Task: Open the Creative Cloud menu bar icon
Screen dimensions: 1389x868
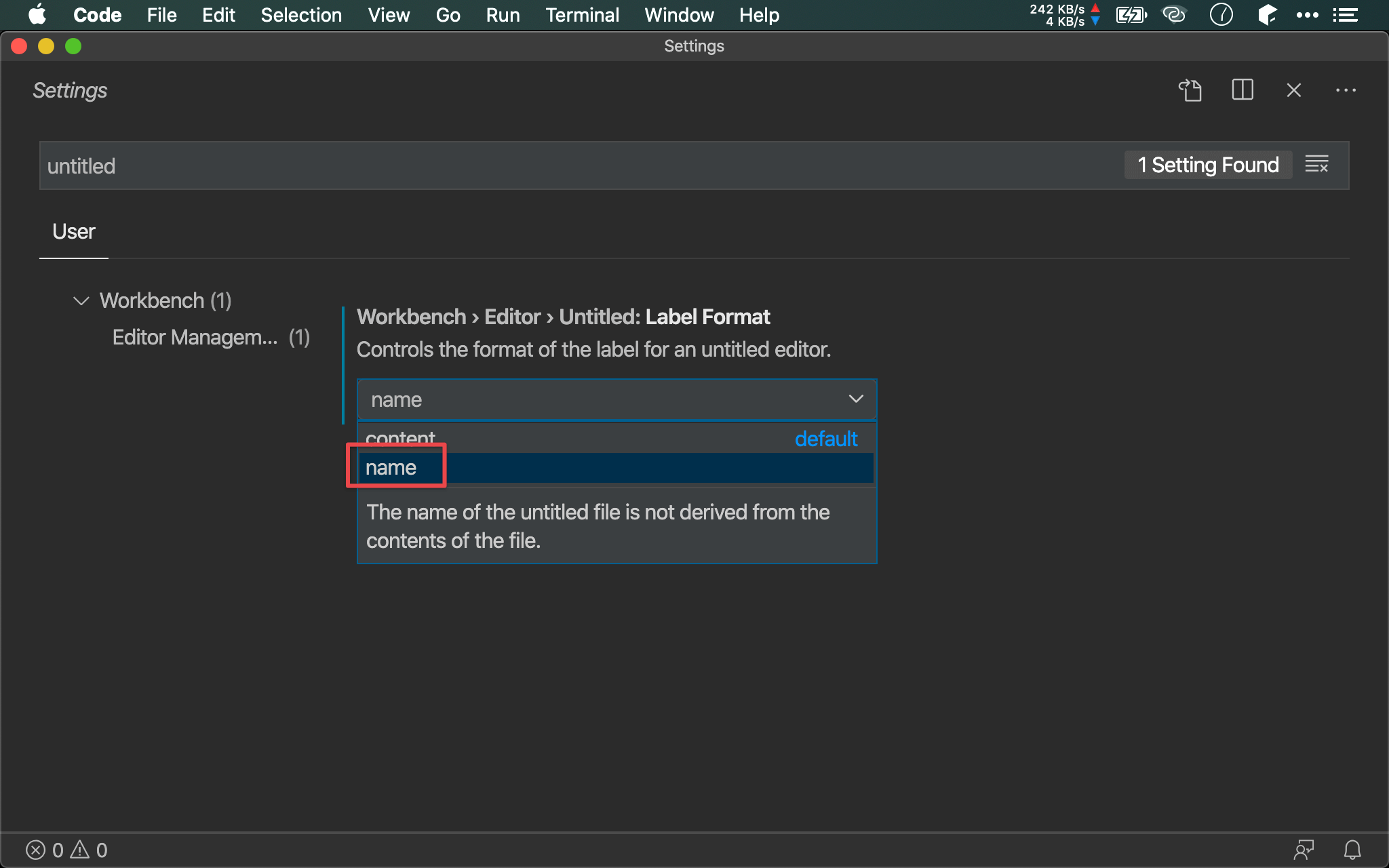Action: (x=1174, y=15)
